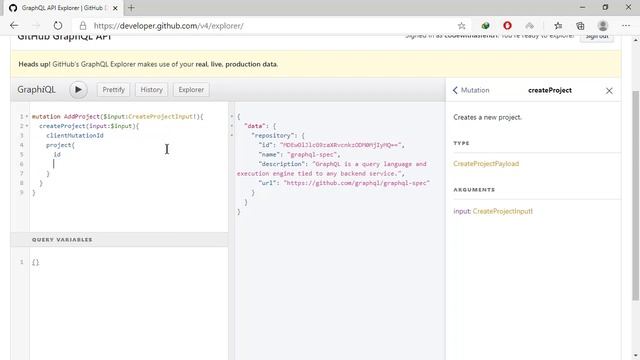Close the GraphQL API Explorer tab

(115, 8)
